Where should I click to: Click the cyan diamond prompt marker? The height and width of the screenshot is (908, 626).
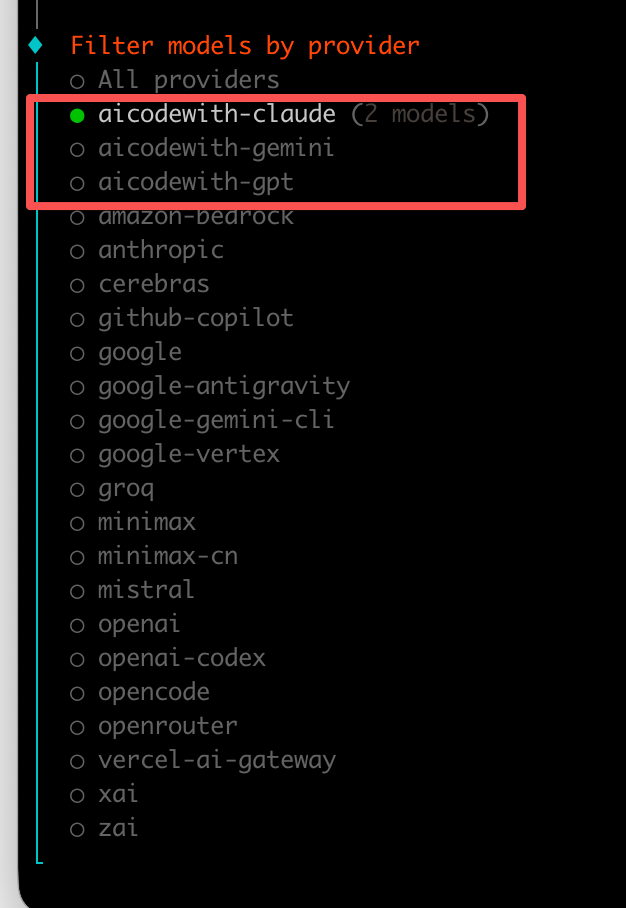[x=36, y=44]
